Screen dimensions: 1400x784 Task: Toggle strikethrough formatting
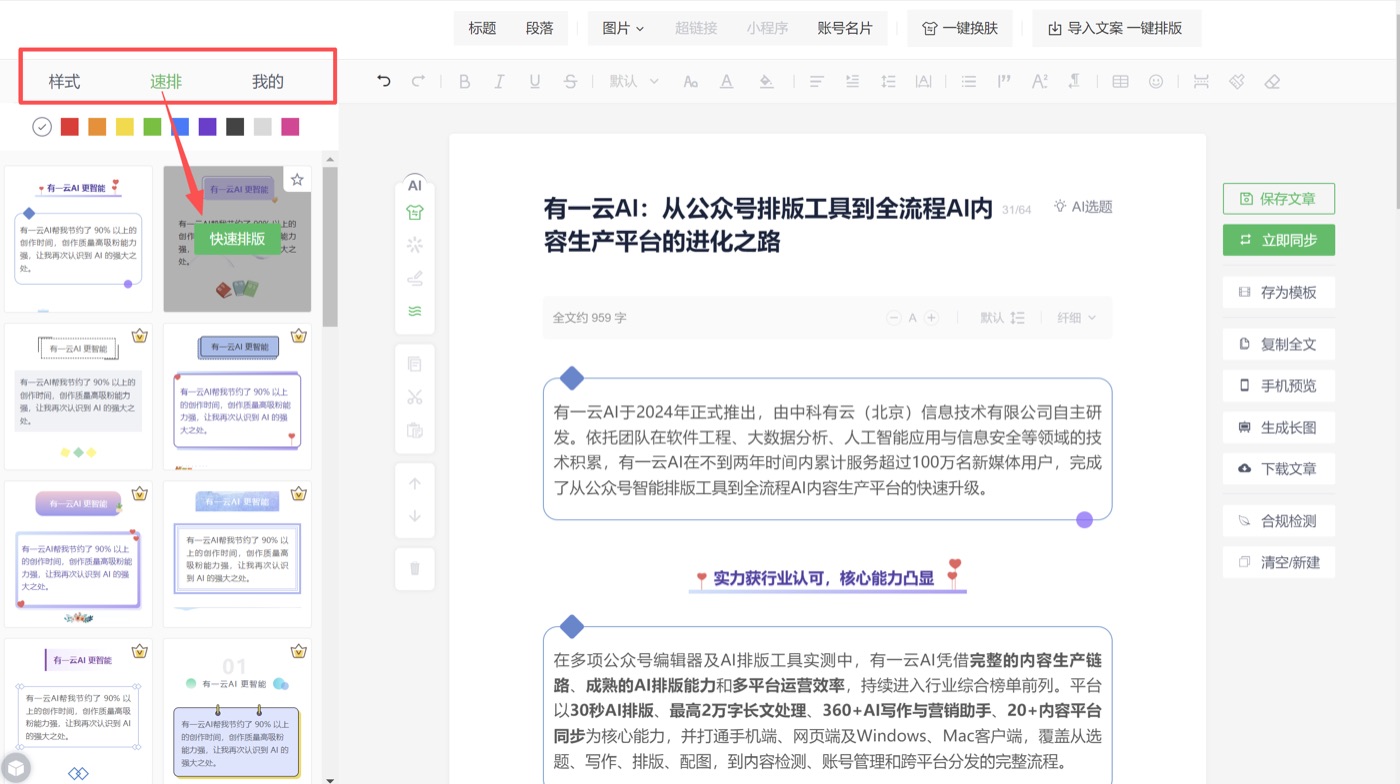pyautogui.click(x=570, y=82)
